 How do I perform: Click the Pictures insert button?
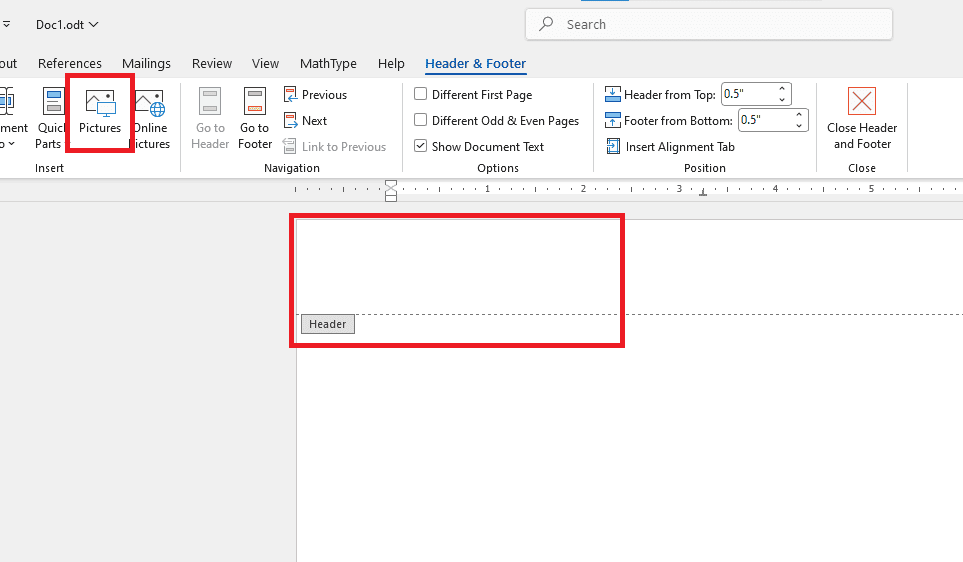coord(100,113)
